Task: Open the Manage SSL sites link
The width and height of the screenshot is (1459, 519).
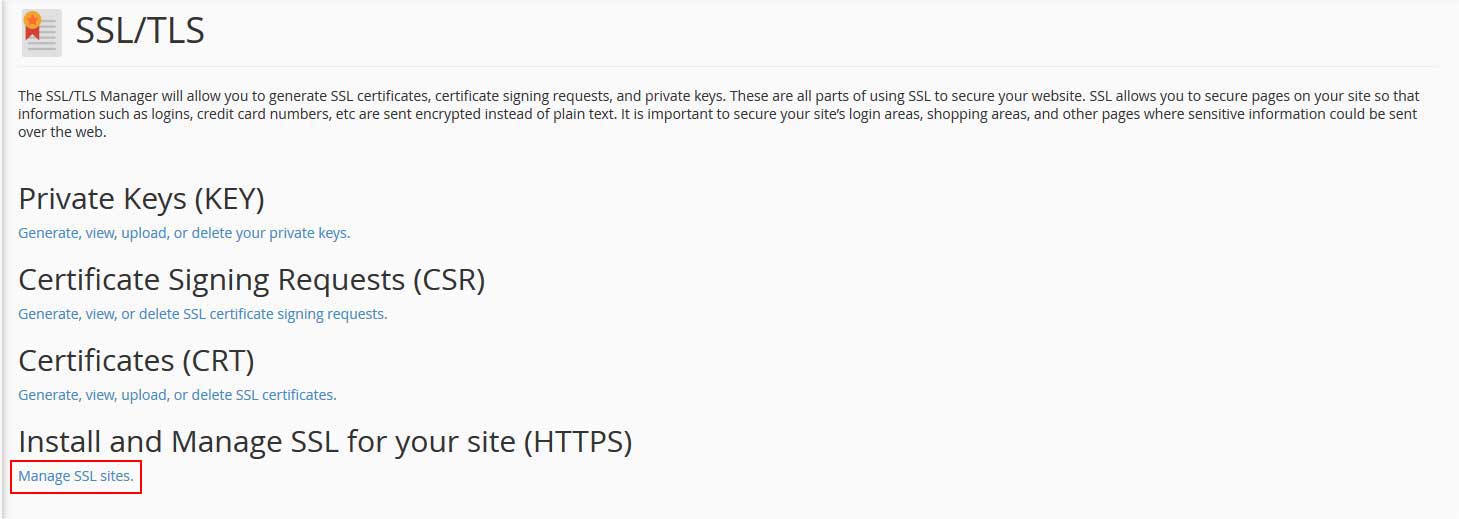Action: (76, 476)
